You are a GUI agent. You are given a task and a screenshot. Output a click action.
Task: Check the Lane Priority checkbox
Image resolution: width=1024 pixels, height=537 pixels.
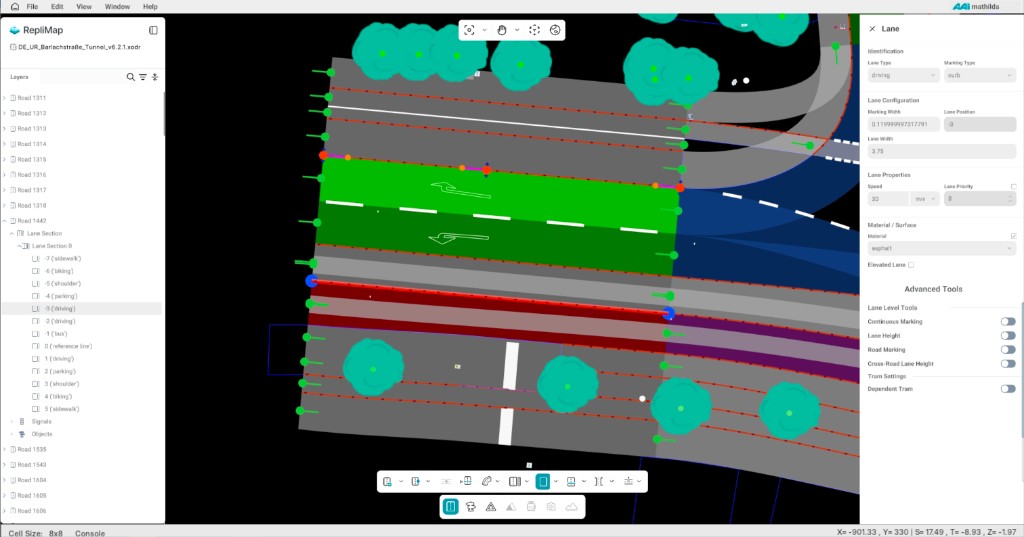click(x=1013, y=187)
